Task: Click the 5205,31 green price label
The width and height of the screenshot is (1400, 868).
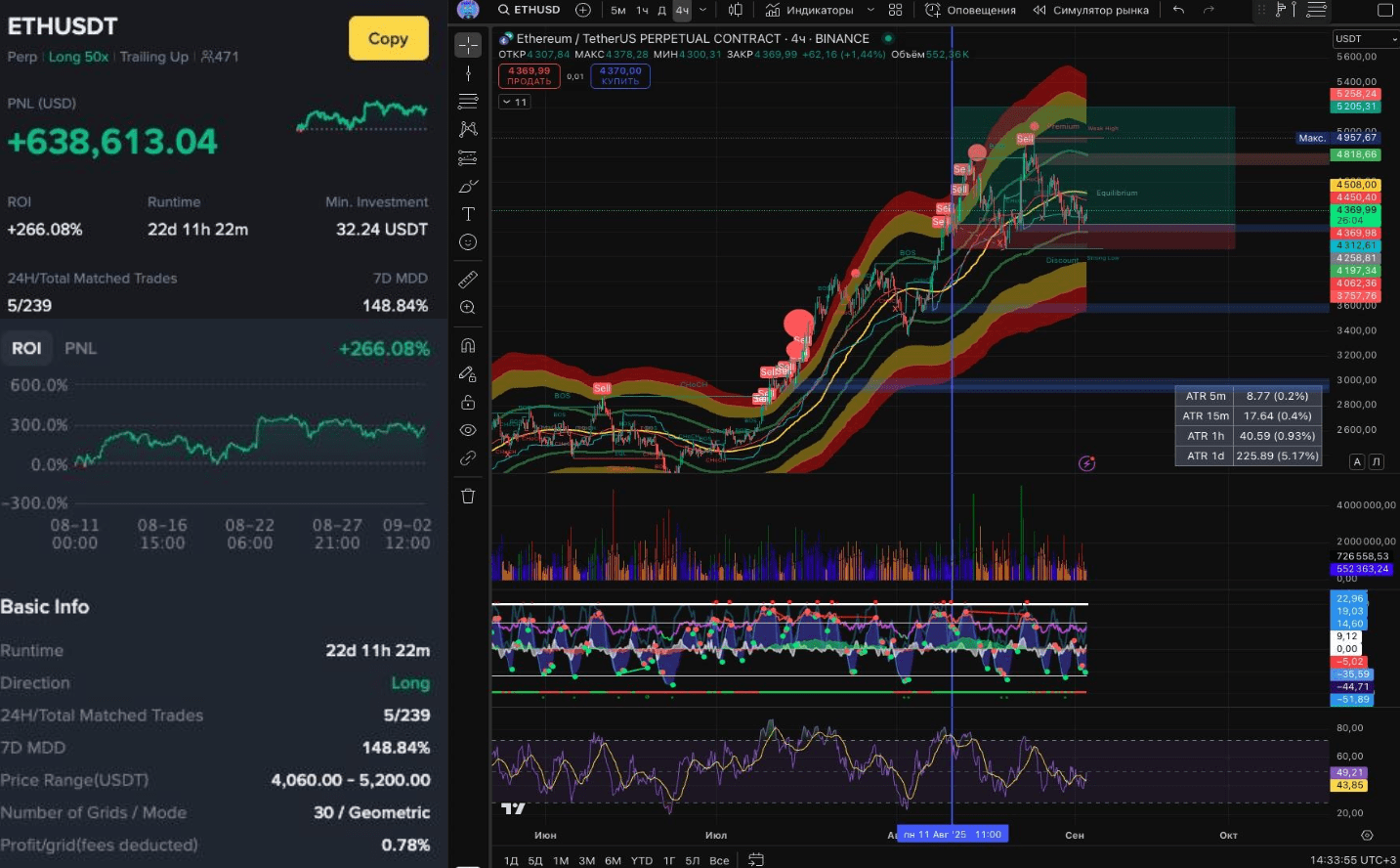Action: (x=1356, y=107)
